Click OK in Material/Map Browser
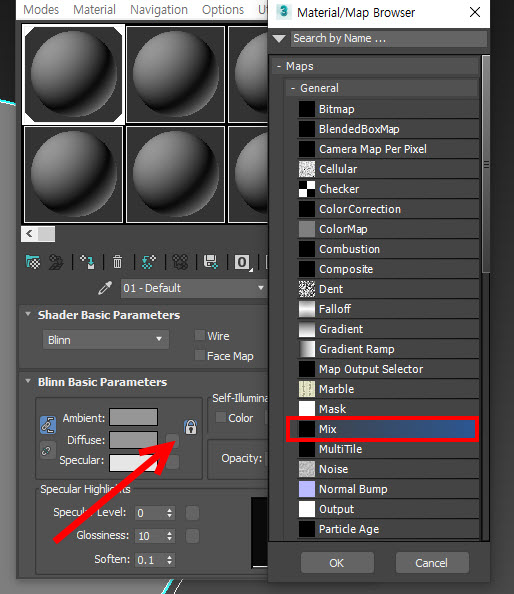Image resolution: width=514 pixels, height=594 pixels. (x=337, y=563)
